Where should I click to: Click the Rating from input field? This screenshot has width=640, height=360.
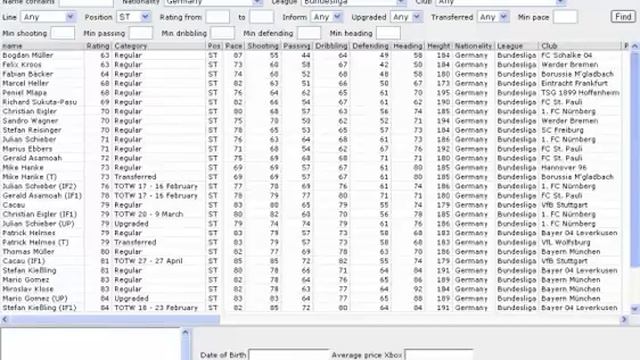218,17
